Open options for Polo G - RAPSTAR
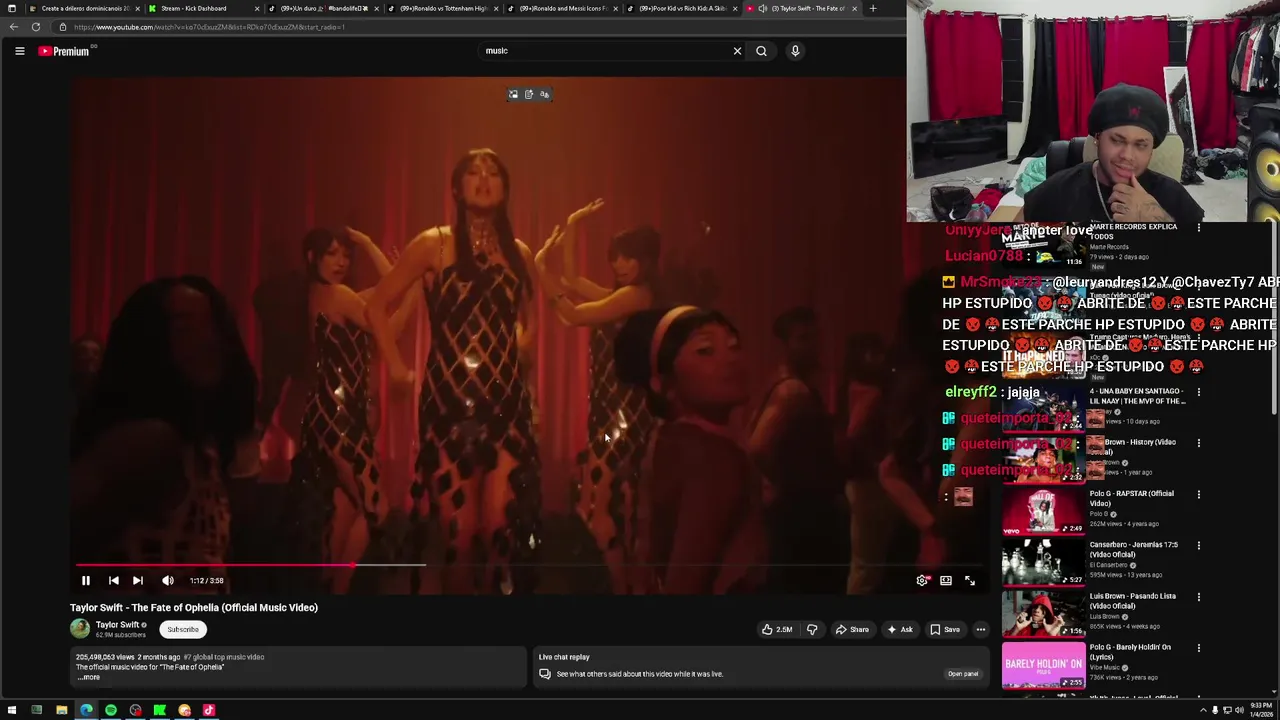 [x=1199, y=494]
